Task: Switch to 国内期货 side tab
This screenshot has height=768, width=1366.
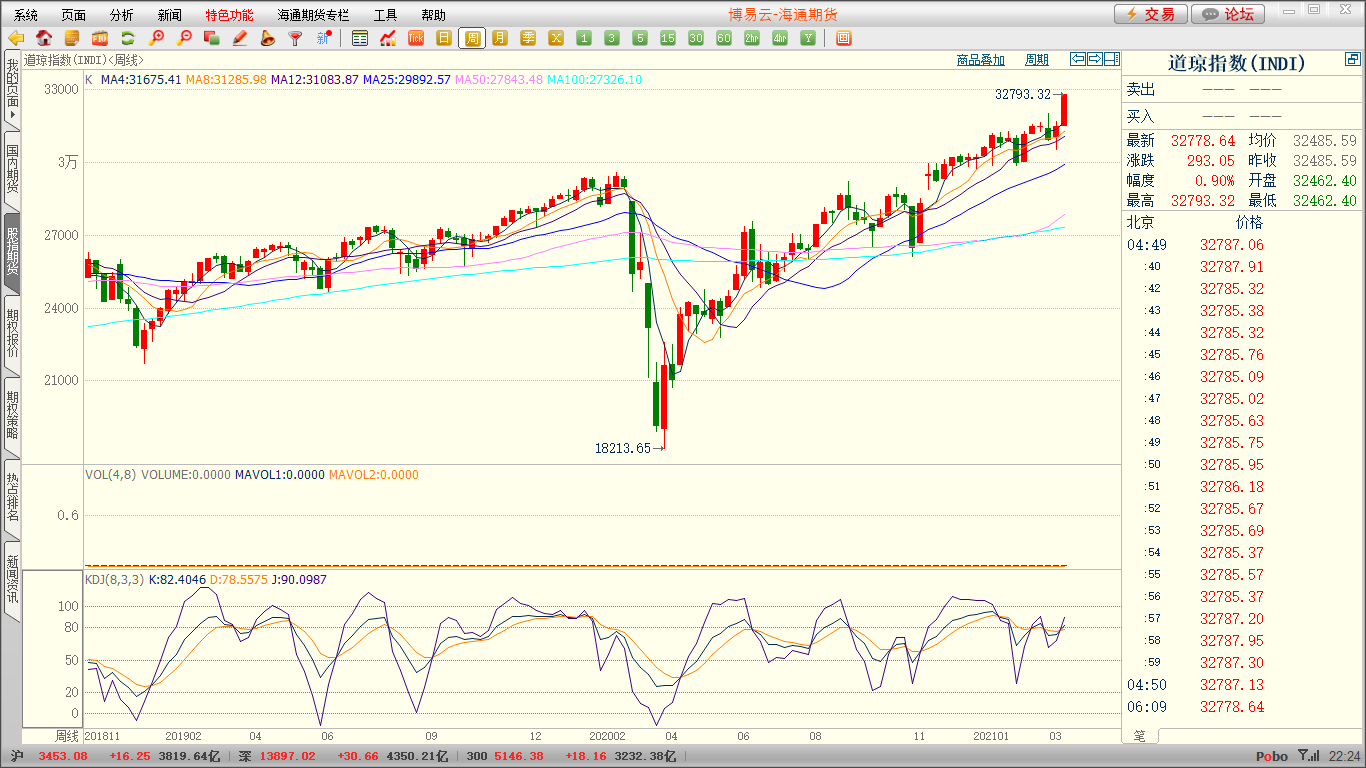Action: pyautogui.click(x=12, y=170)
